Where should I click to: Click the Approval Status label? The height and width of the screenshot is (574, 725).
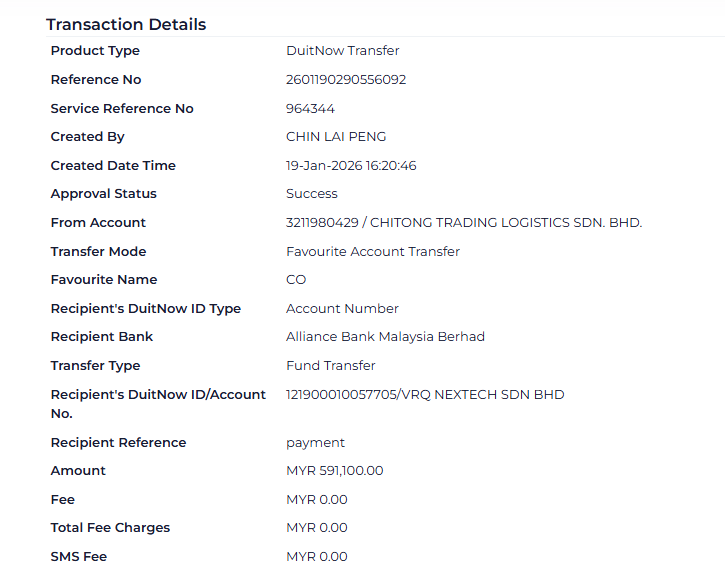point(104,194)
